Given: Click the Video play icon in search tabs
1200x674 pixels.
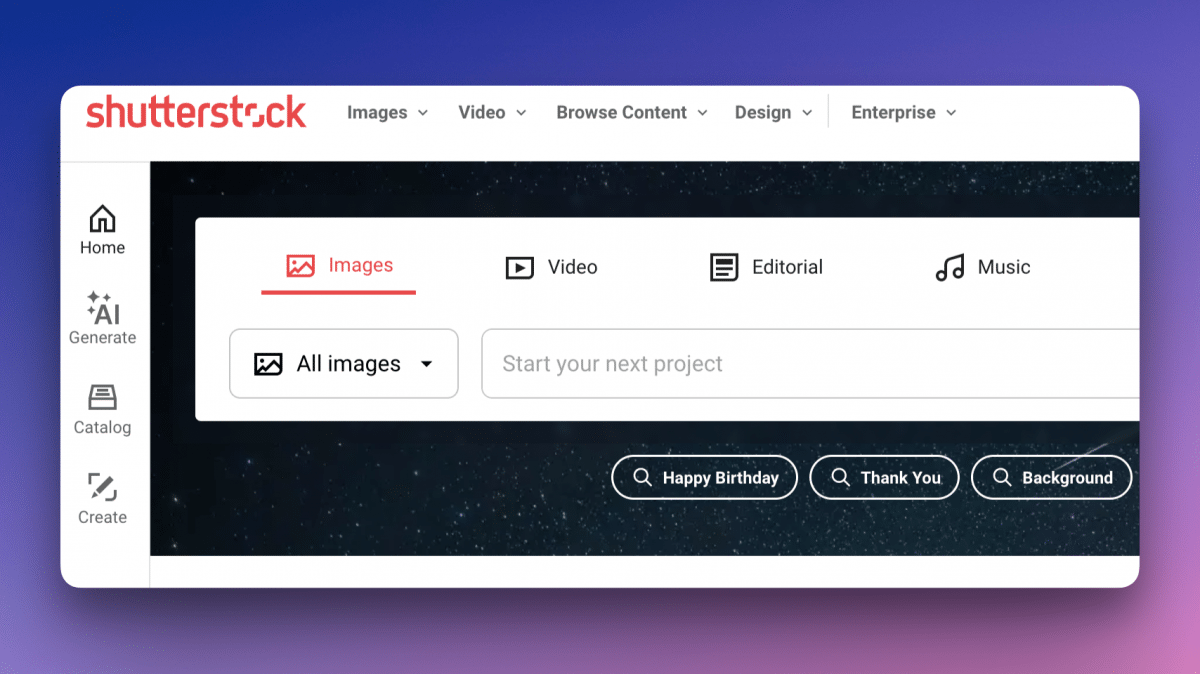Looking at the screenshot, I should tap(519, 268).
